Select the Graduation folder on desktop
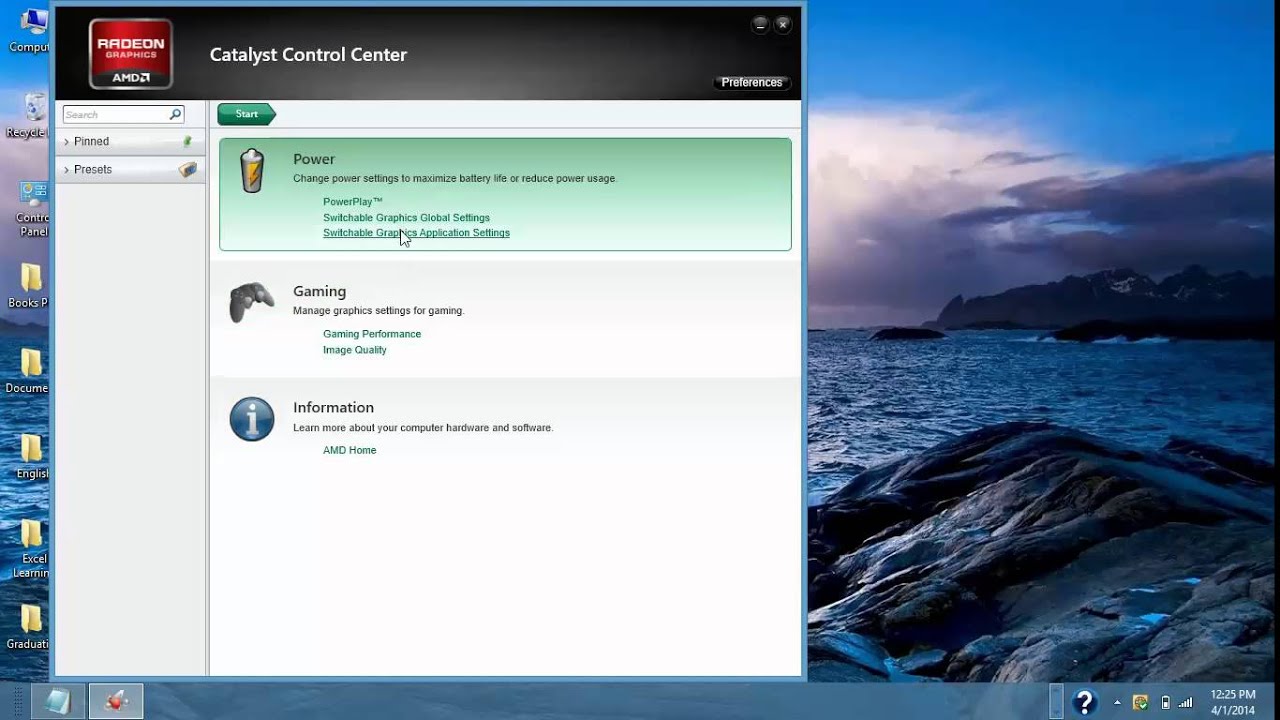This screenshot has height=720, width=1280. [x=30, y=628]
